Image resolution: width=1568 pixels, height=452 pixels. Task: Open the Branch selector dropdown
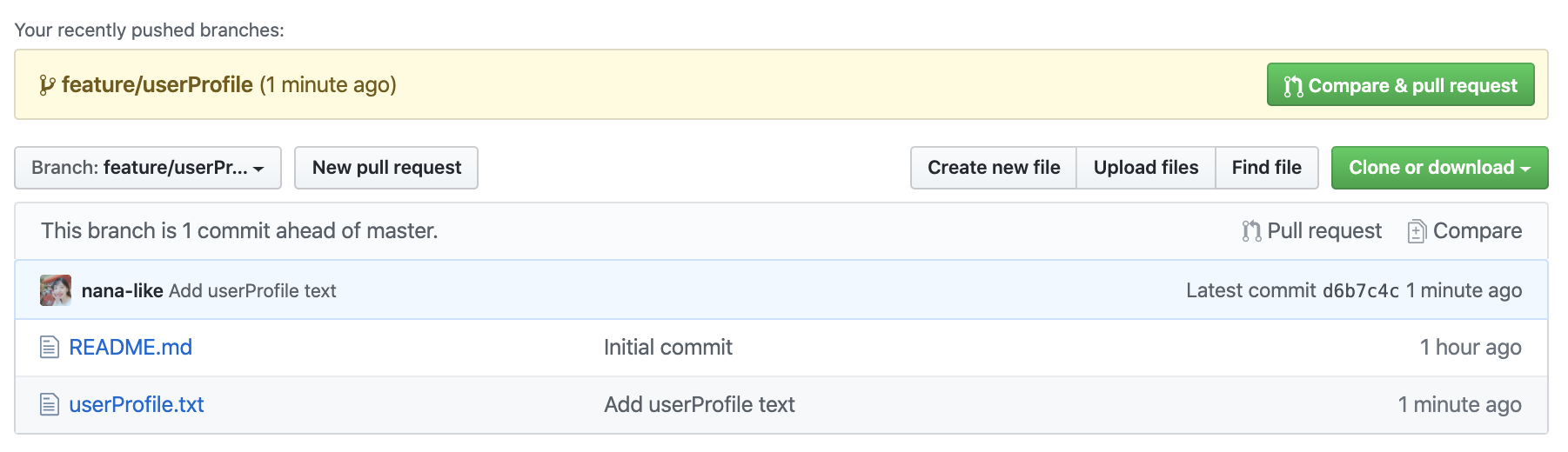pyautogui.click(x=148, y=168)
